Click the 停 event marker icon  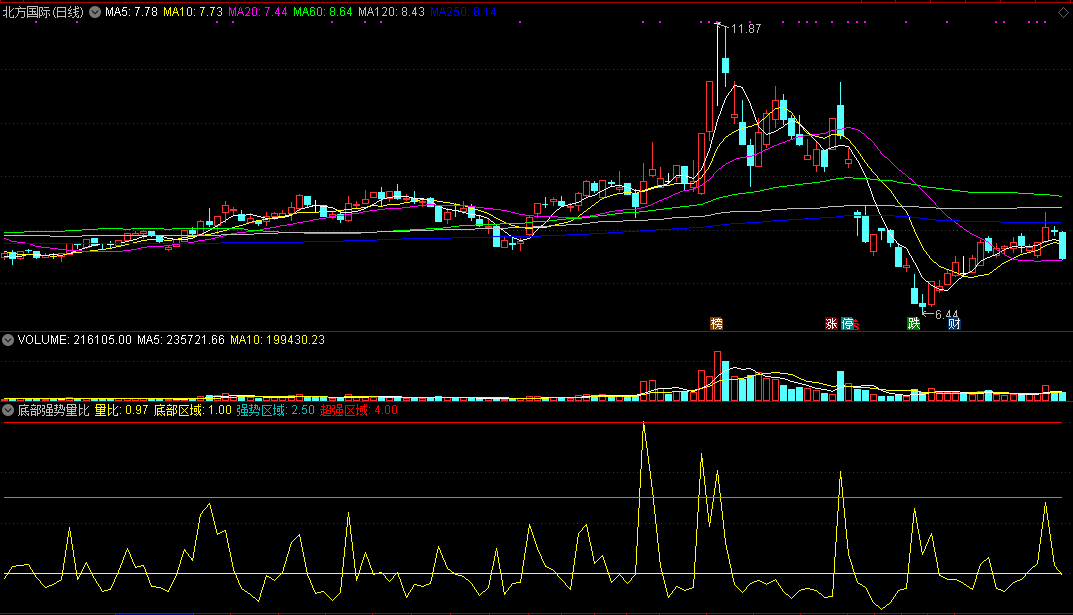tap(848, 324)
